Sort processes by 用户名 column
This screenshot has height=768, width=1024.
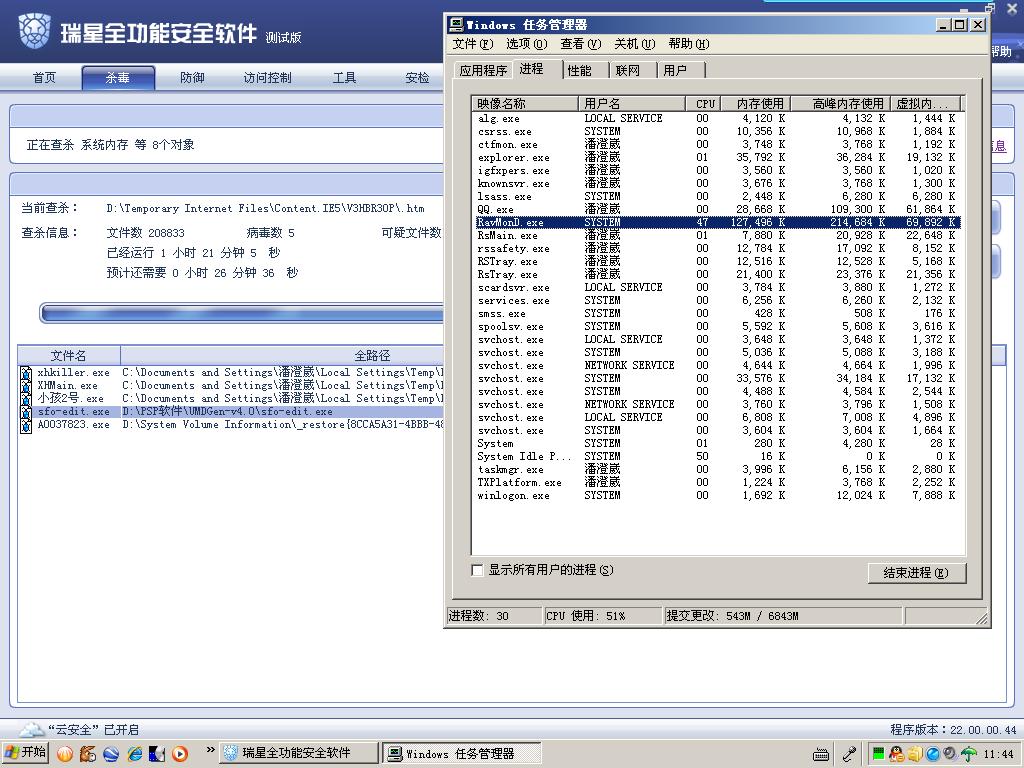(632, 103)
